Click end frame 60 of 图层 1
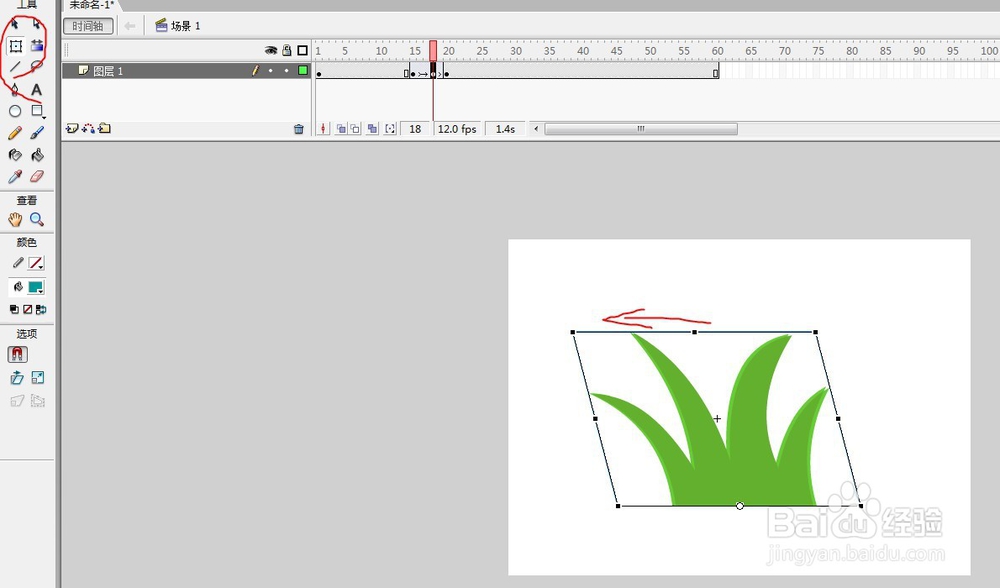This screenshot has height=588, width=1000. coord(716,71)
